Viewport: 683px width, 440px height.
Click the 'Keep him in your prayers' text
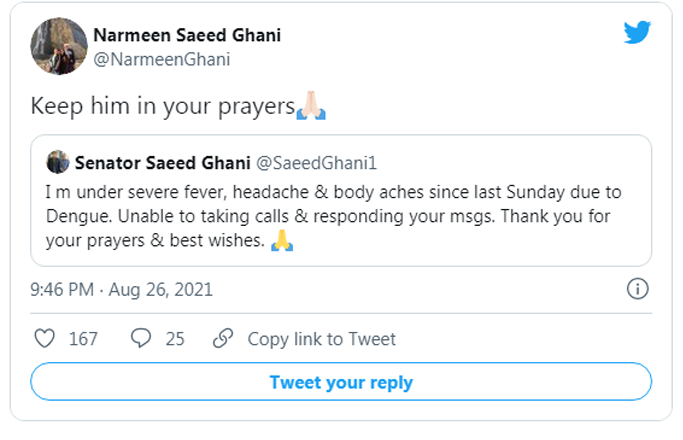tap(162, 106)
